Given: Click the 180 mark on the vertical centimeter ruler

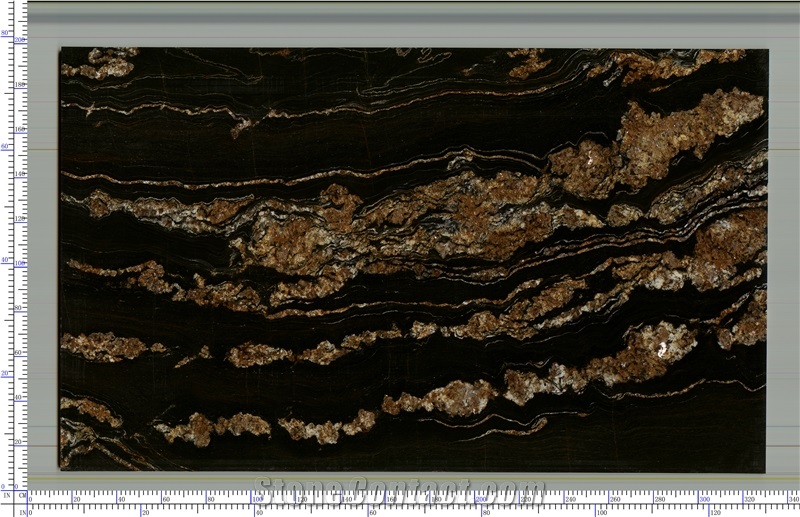Looking at the screenshot, I should point(20,84).
